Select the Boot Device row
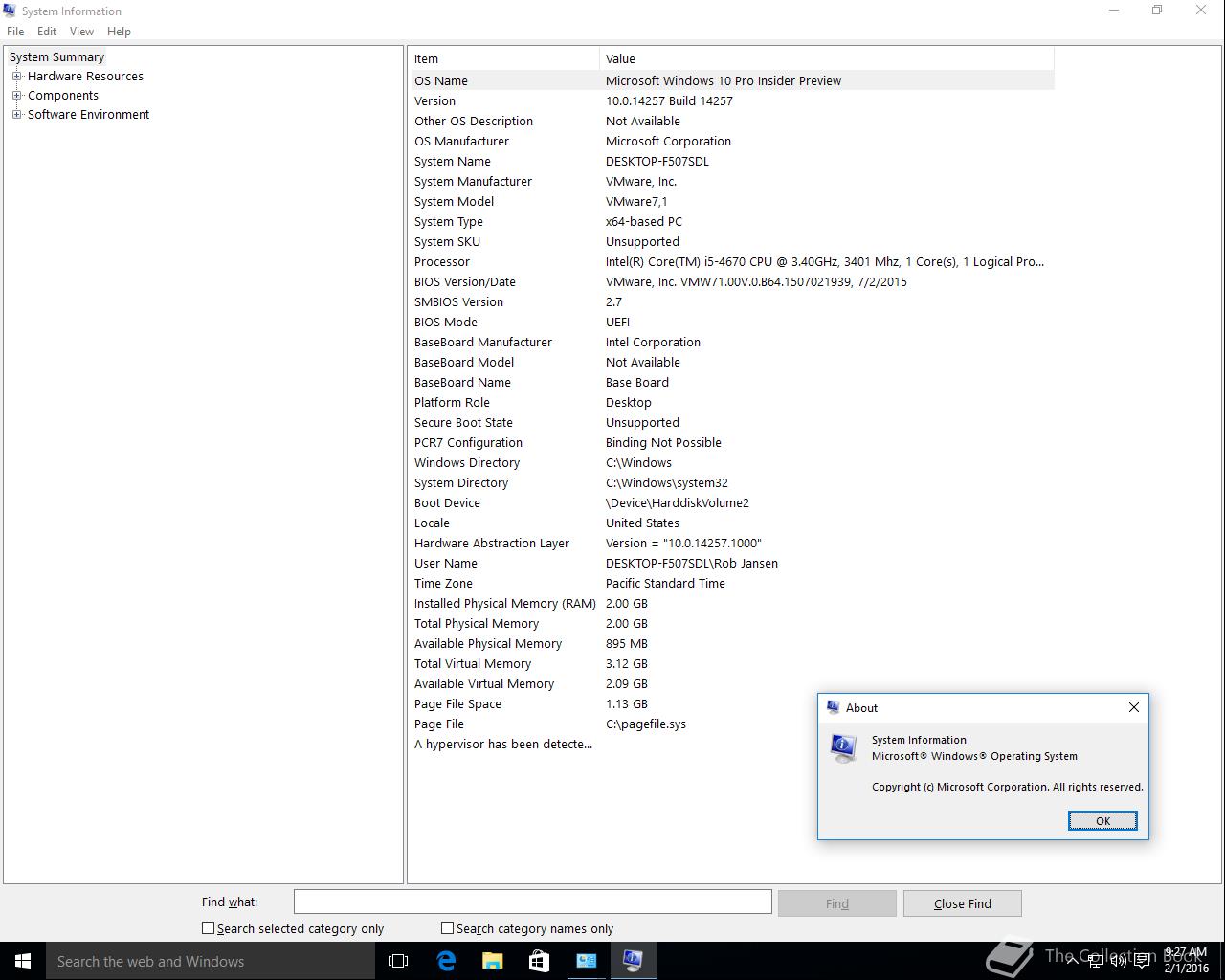 coord(733,502)
